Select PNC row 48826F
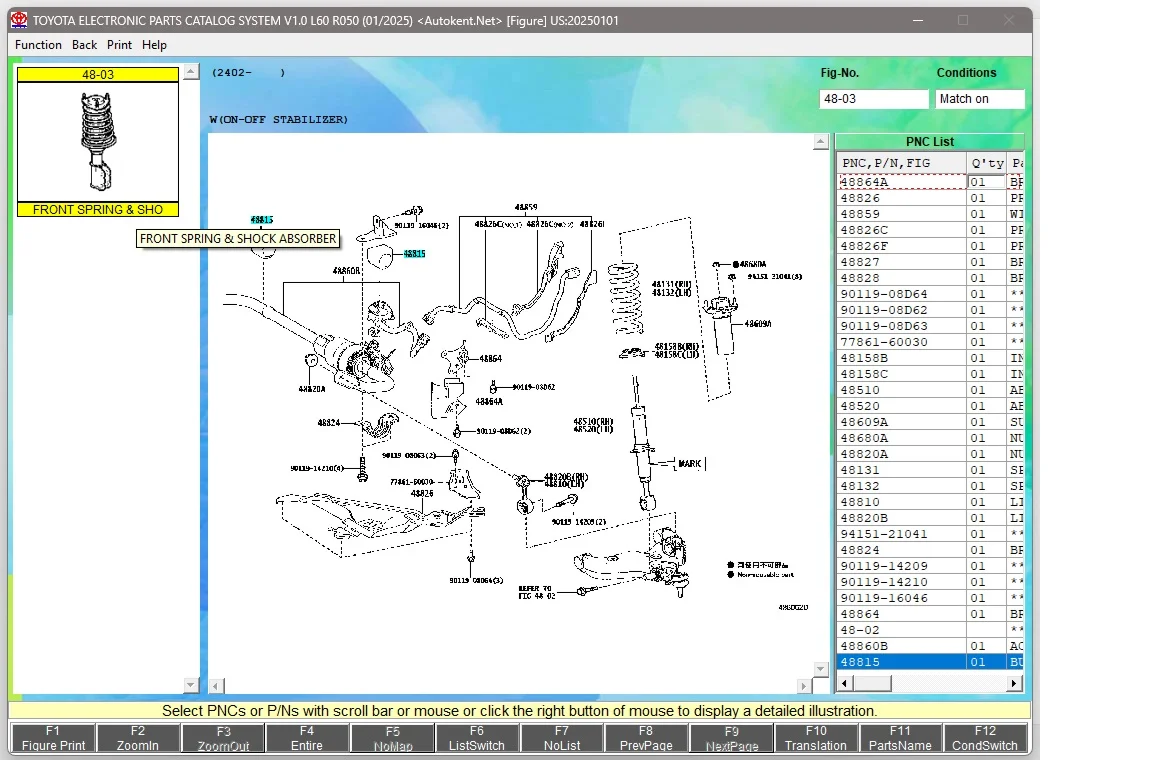This screenshot has height=760, width=1152. click(929, 246)
